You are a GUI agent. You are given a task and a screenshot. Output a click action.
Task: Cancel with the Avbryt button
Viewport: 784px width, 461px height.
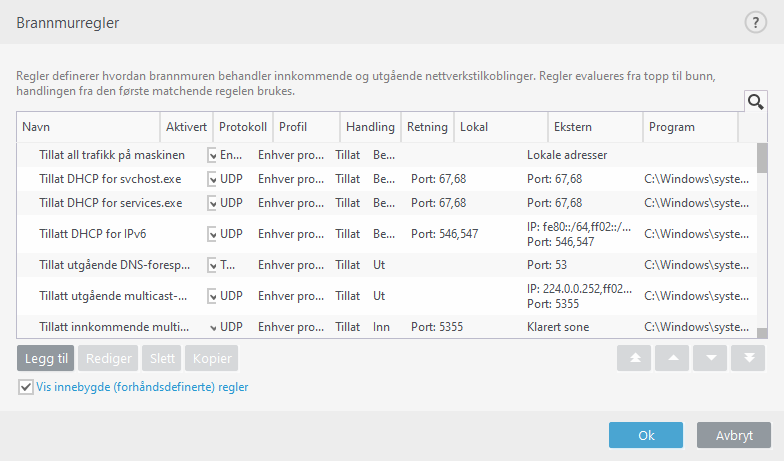click(734, 435)
